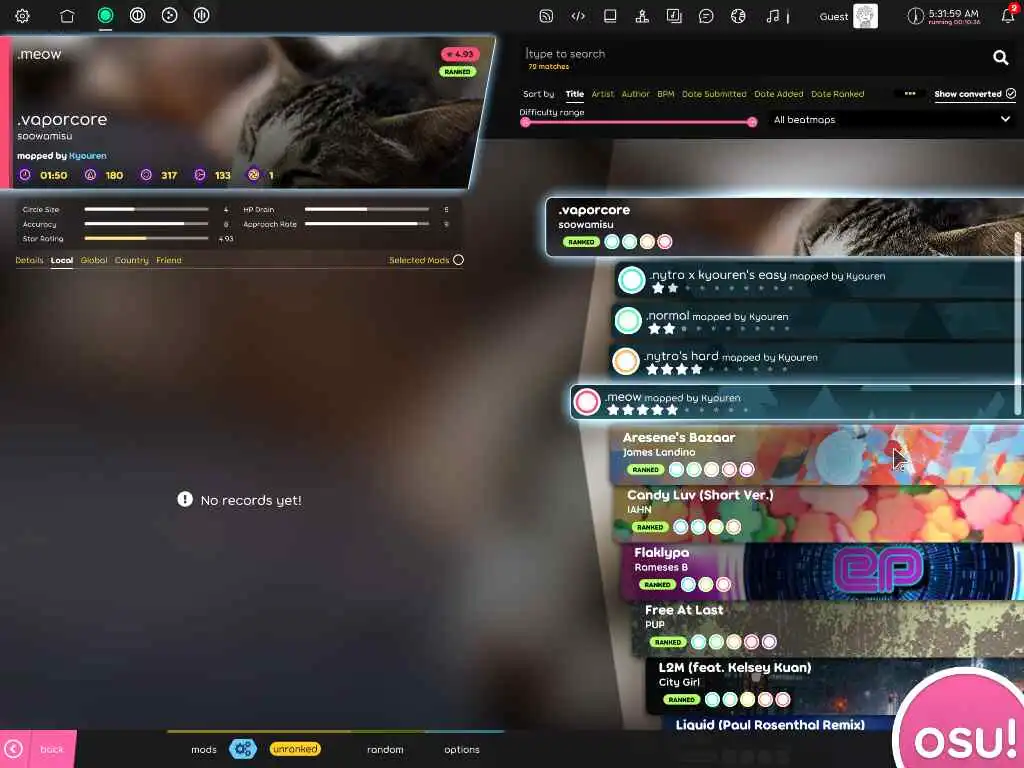Open settings via gear icon
This screenshot has width=1024, height=768.
pos(22,16)
